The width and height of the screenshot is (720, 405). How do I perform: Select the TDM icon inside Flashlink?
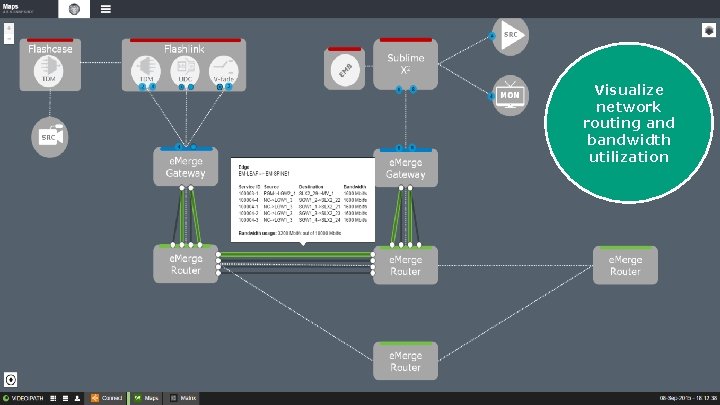click(x=146, y=72)
